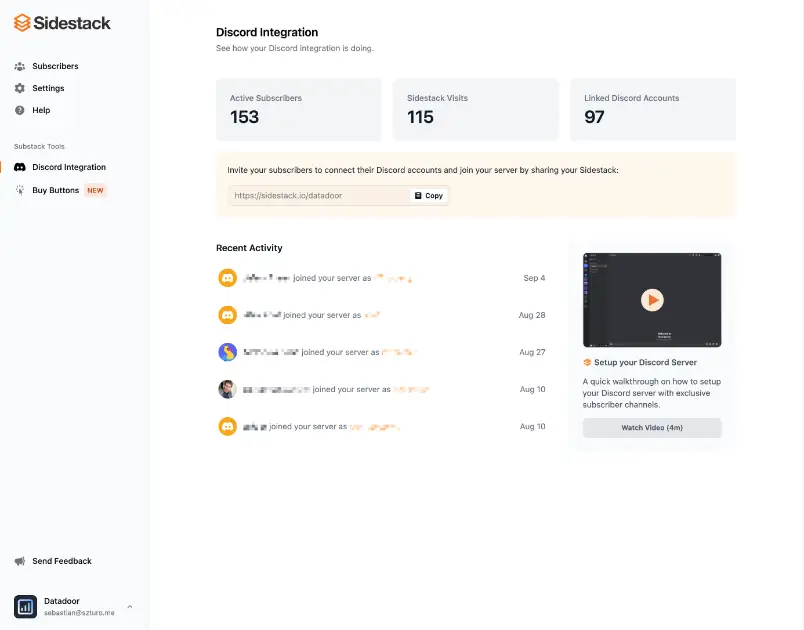Switch to the Settings sidebar entry

(48, 88)
